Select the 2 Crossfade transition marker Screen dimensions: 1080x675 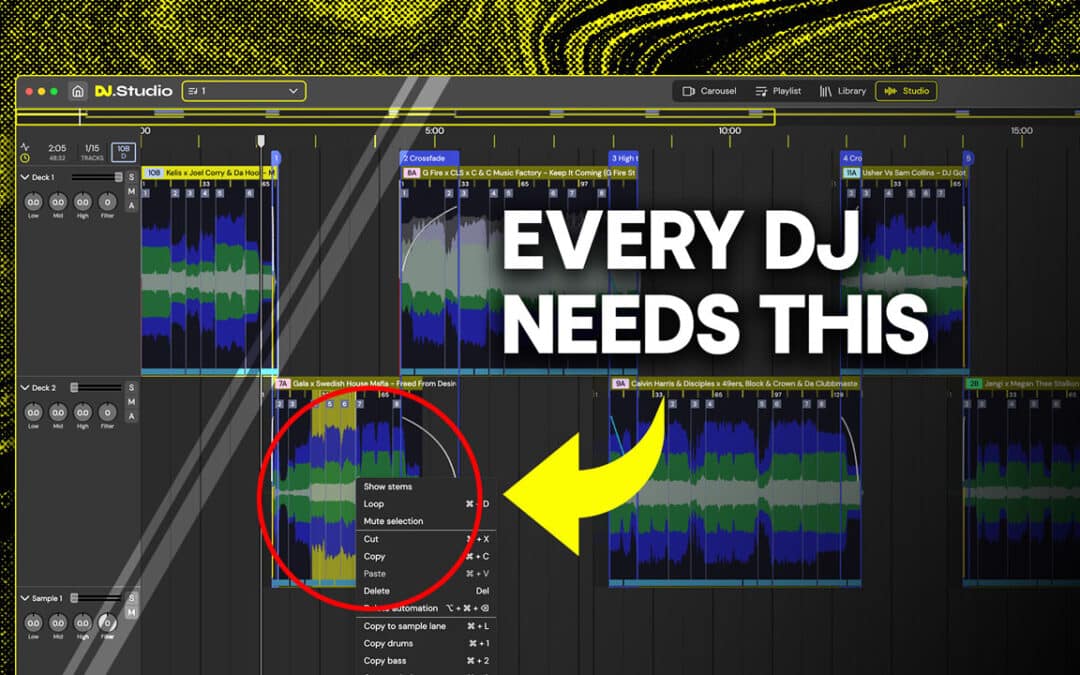tap(429, 158)
